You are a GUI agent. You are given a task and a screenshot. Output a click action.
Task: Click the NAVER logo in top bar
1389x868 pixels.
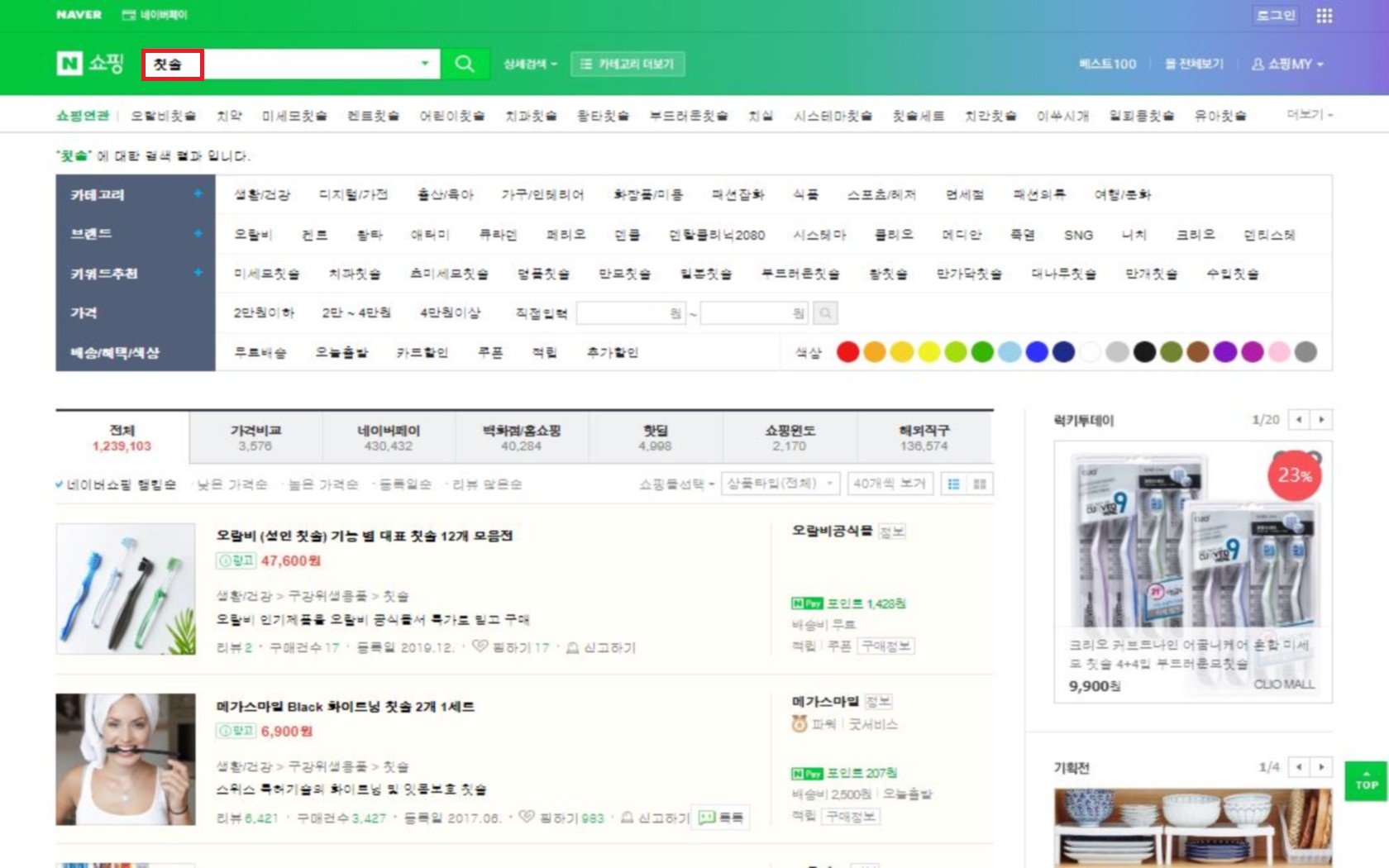[x=79, y=15]
